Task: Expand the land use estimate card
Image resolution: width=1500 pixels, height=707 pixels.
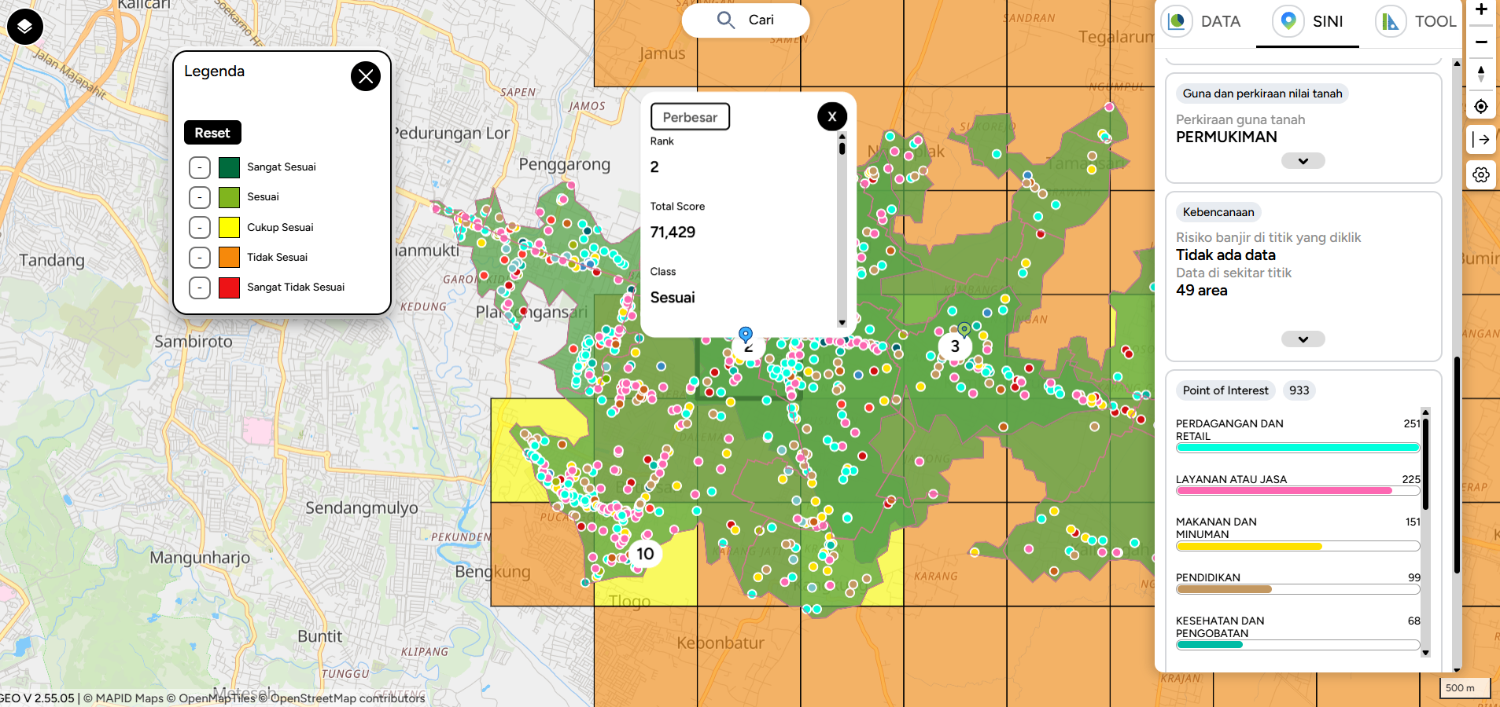Action: (1302, 161)
